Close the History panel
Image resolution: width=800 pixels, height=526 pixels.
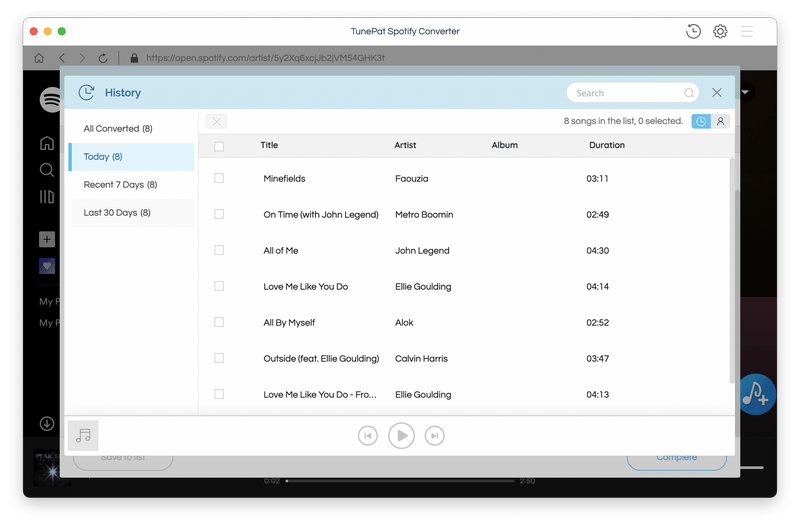click(717, 92)
